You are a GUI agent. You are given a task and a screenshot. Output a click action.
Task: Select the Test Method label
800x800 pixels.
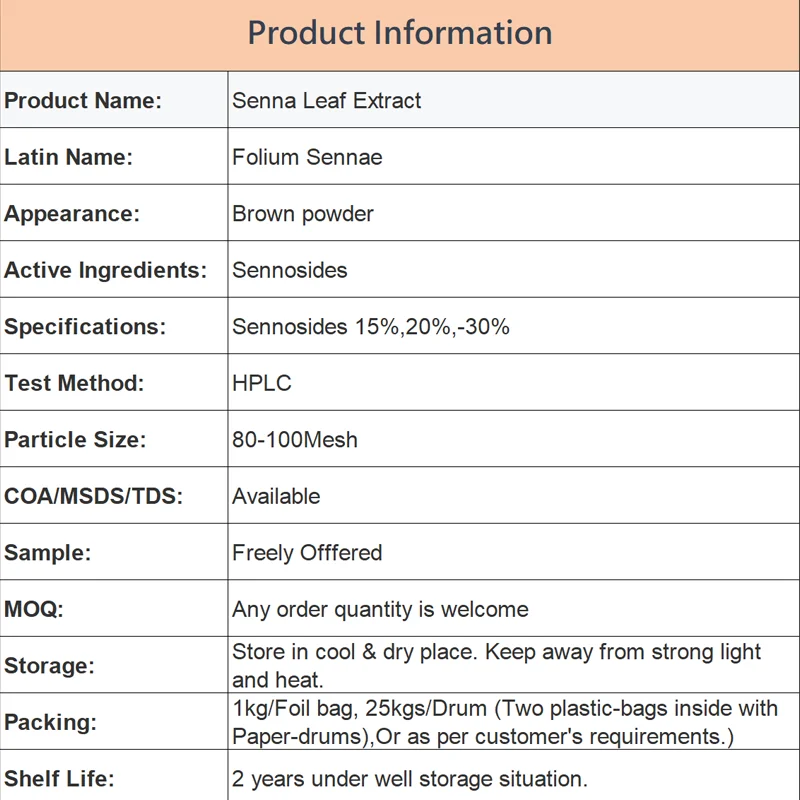point(74,383)
